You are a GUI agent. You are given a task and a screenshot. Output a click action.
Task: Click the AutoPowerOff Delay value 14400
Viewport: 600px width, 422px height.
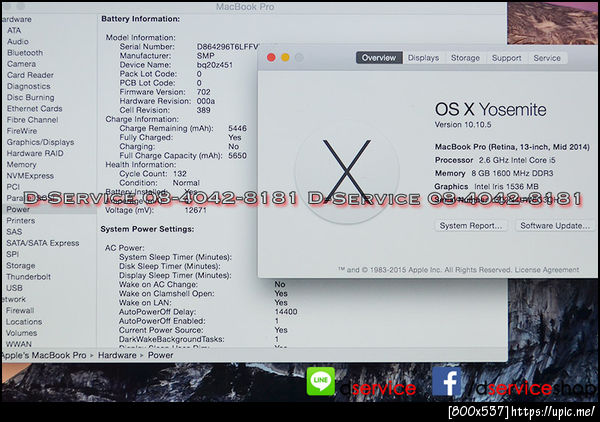click(286, 312)
